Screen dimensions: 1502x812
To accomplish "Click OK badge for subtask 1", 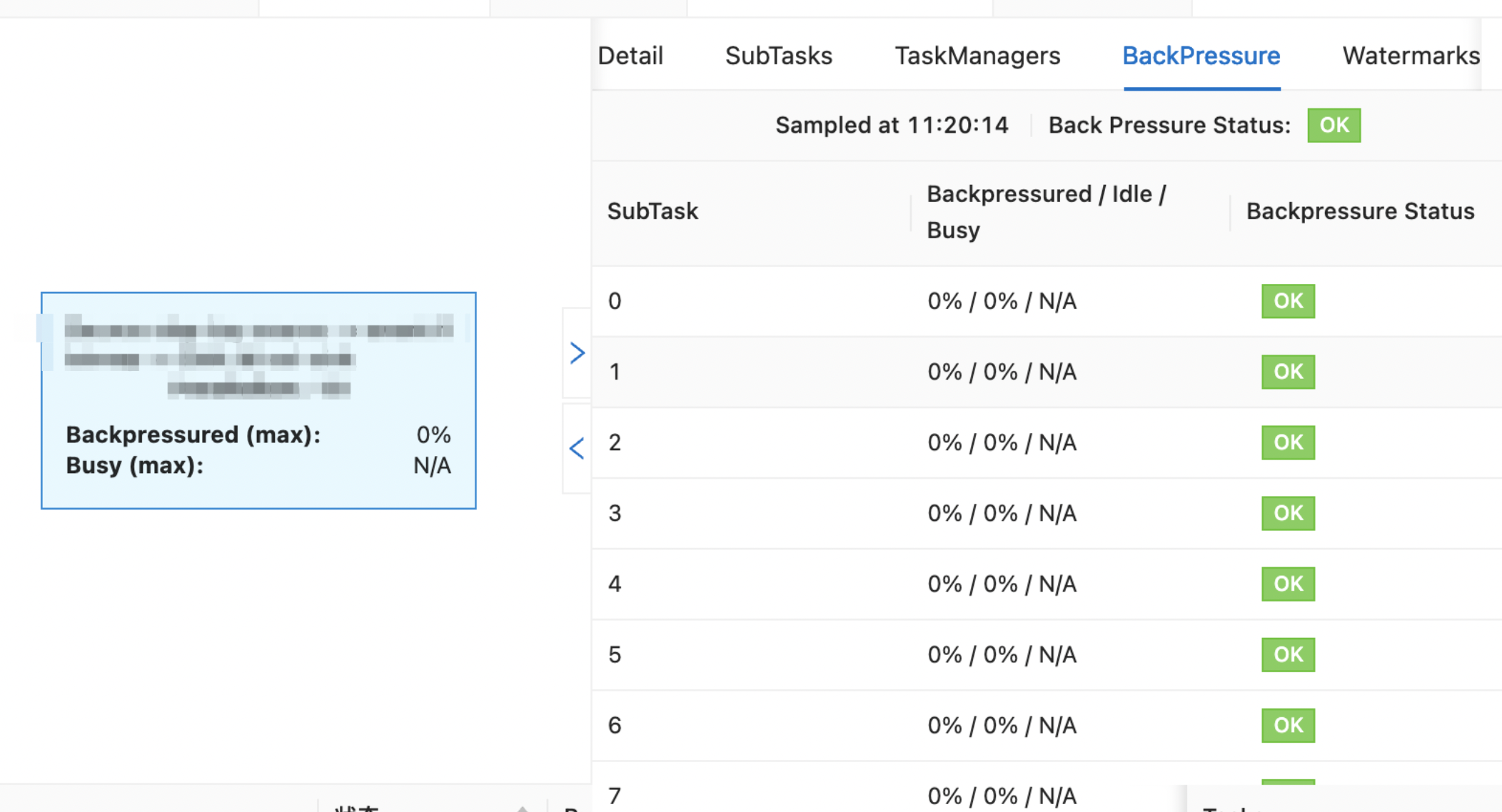I will point(1287,371).
